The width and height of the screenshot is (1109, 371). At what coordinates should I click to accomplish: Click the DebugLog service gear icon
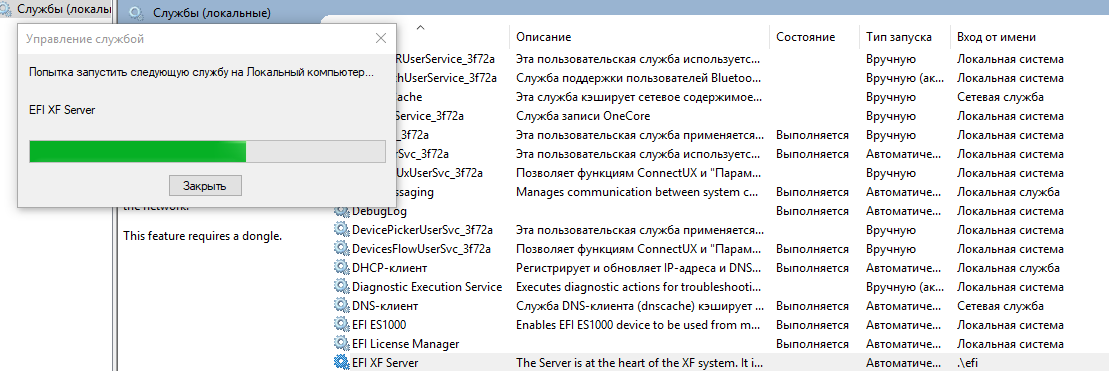(342, 210)
